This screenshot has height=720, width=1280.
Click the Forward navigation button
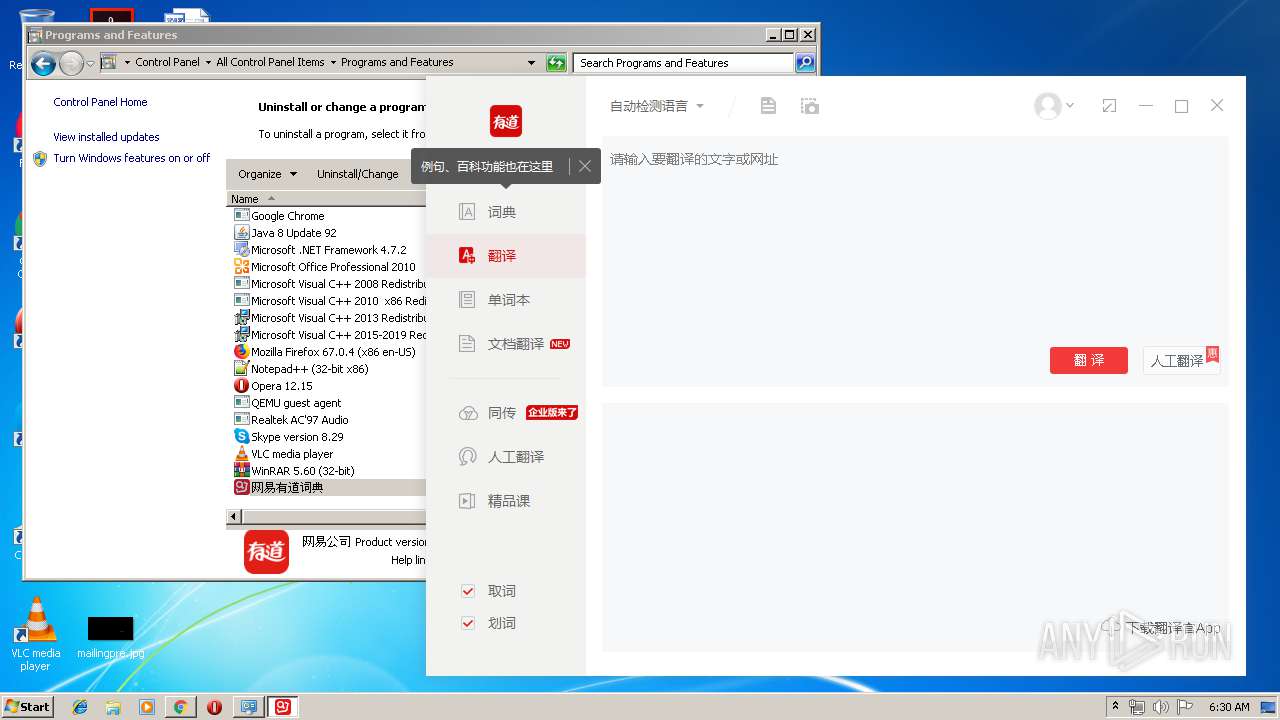(x=71, y=64)
